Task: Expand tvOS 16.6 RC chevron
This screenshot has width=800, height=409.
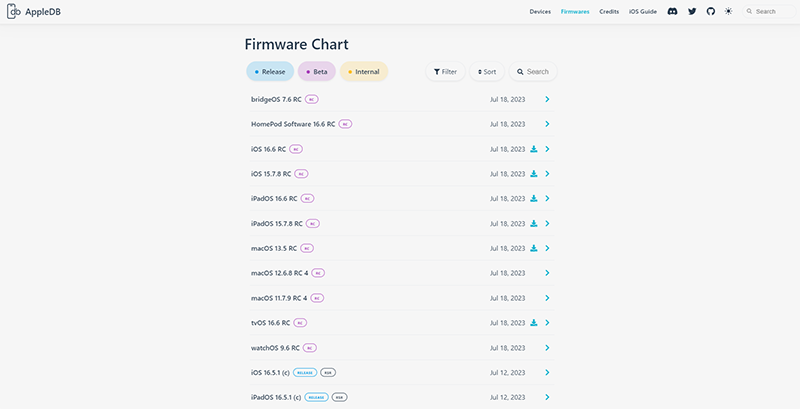Action: (x=547, y=323)
